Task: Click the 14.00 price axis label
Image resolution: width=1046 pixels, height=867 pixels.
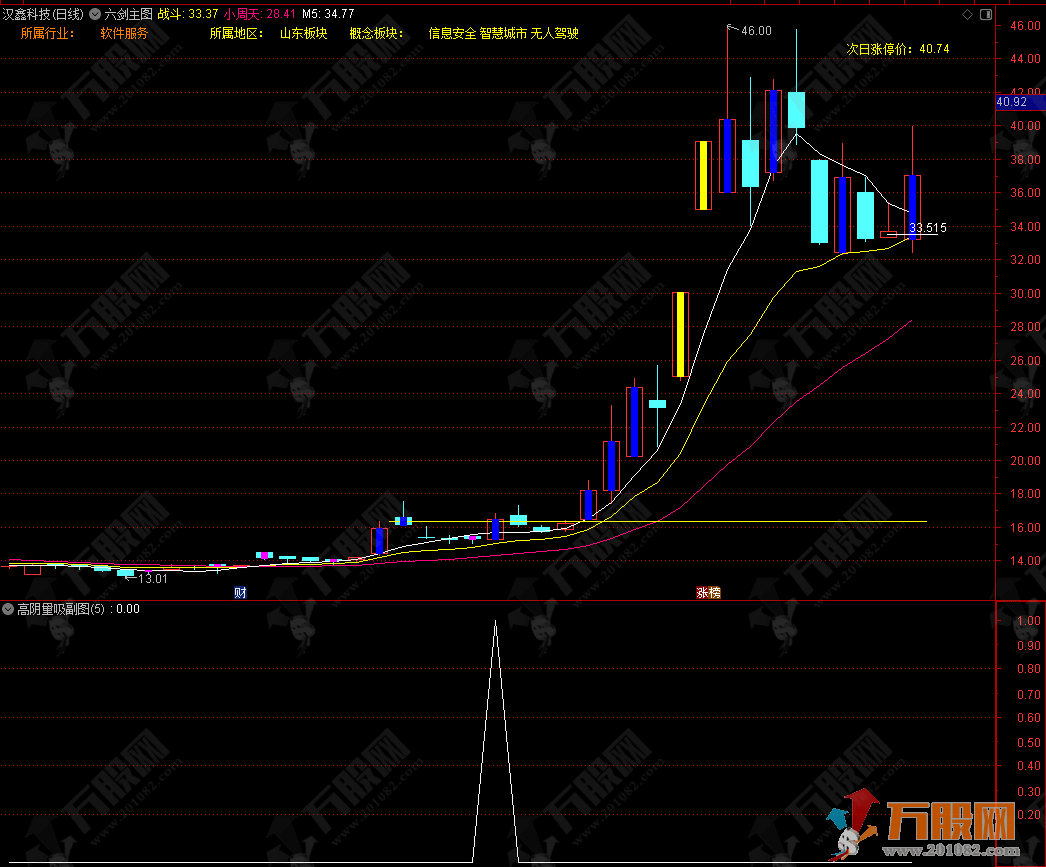Action: [x=1025, y=561]
